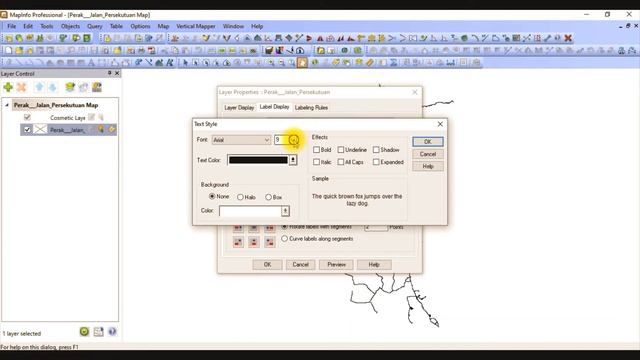
Task: Click the help question icon in Layer Control
Action: [112, 331]
